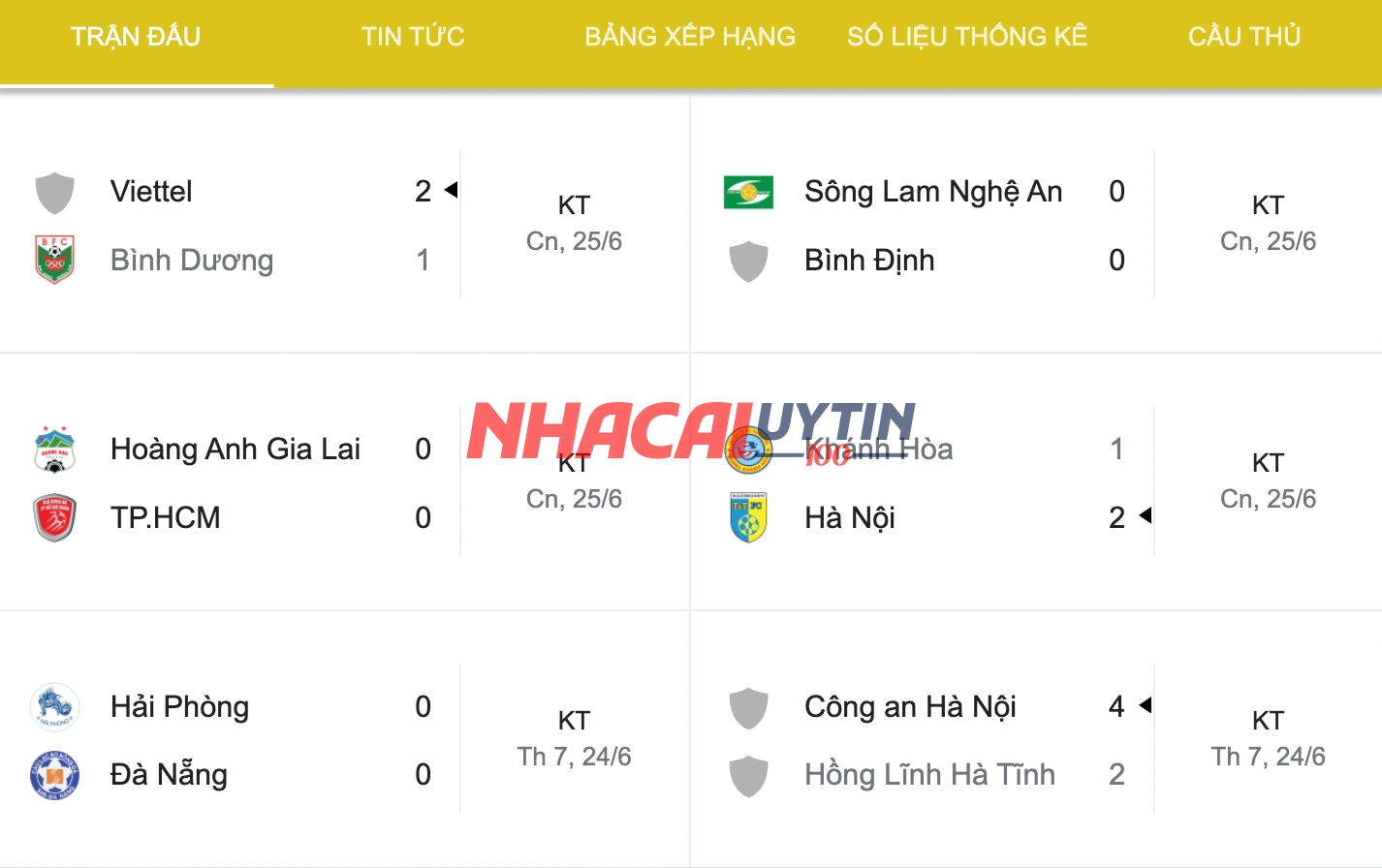
Task: Select the TP.HCM red club logo
Action: point(54,517)
